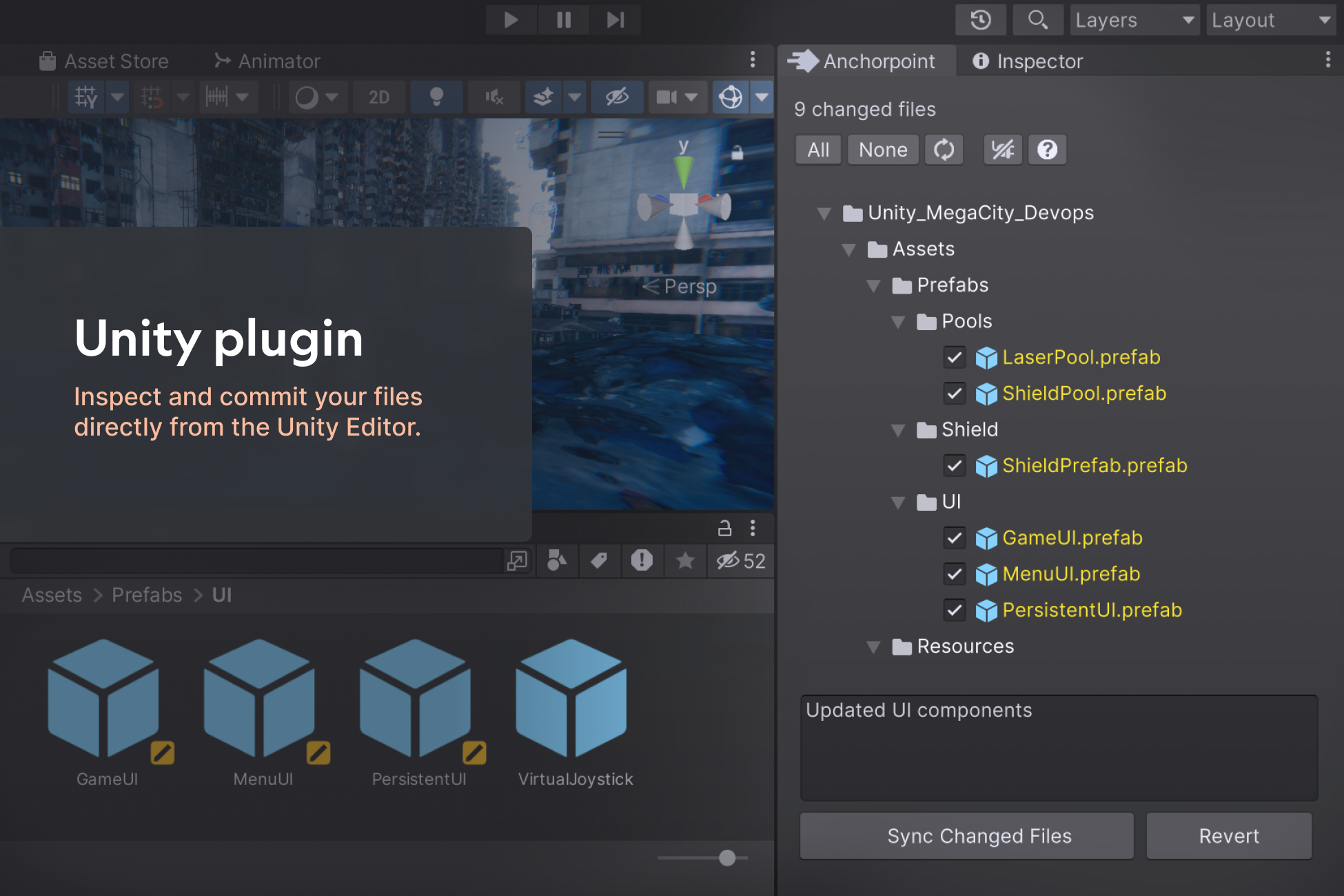Show favorites with the star icon
The image size is (1344, 896).
pyautogui.click(x=685, y=561)
